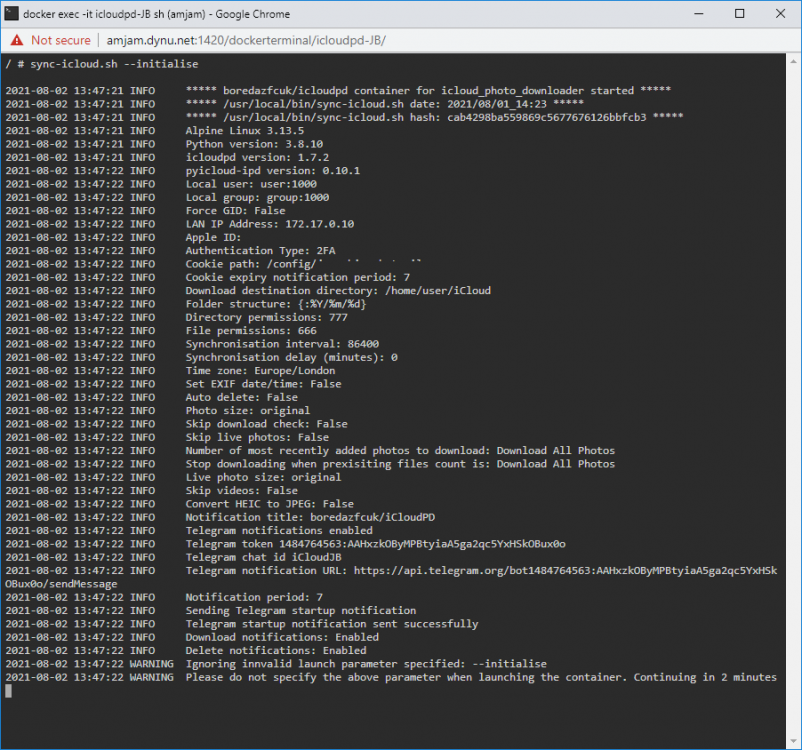Click the 'Auto delete: False' line
The width and height of the screenshot is (802, 750).
[241, 396]
